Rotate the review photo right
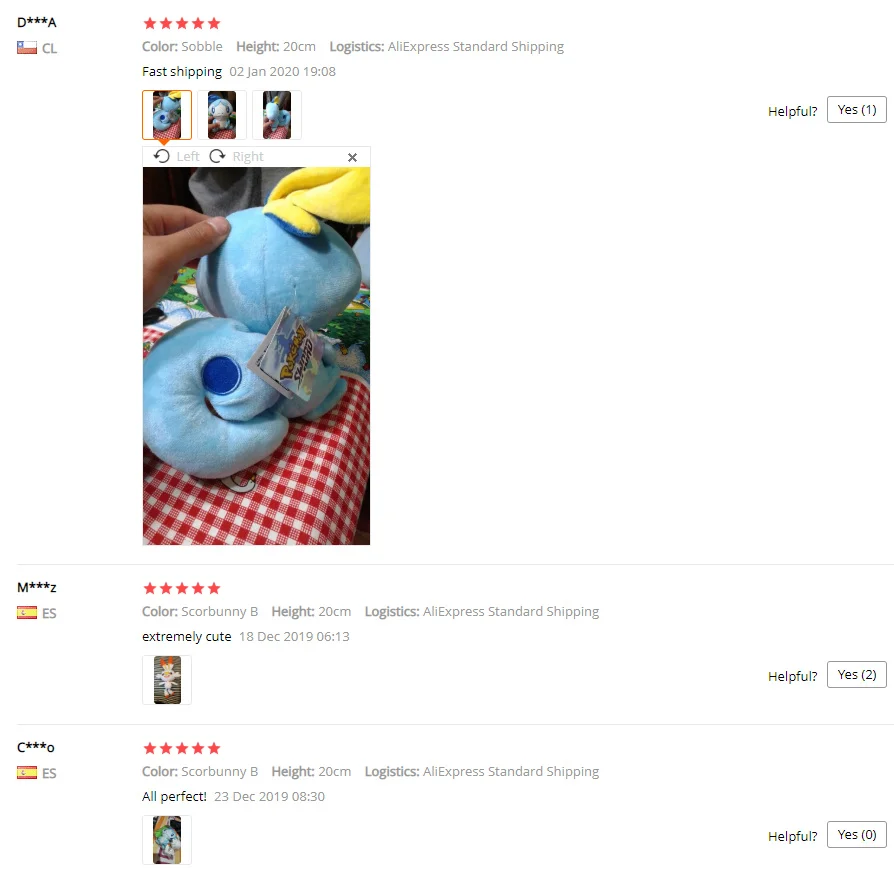Screen dimensions: 894x876 (x=237, y=156)
